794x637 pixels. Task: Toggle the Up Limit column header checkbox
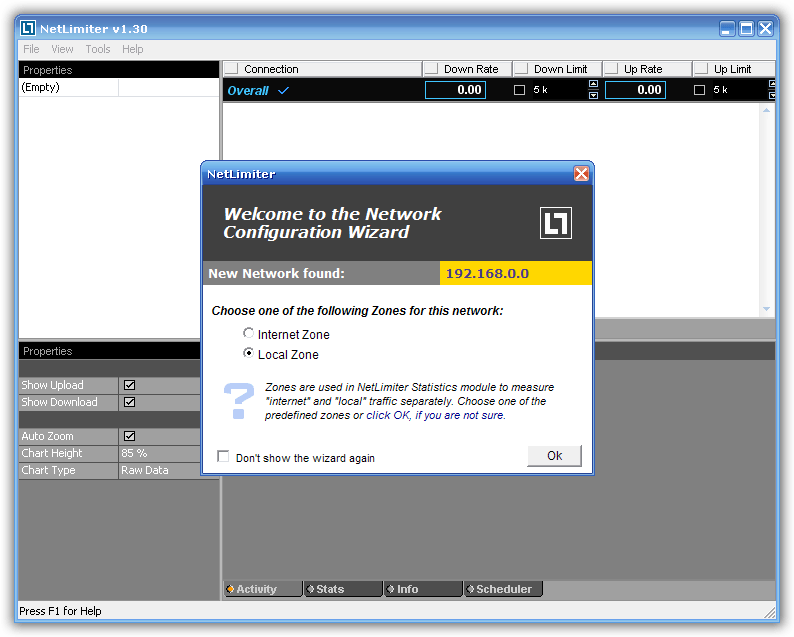click(x=701, y=68)
